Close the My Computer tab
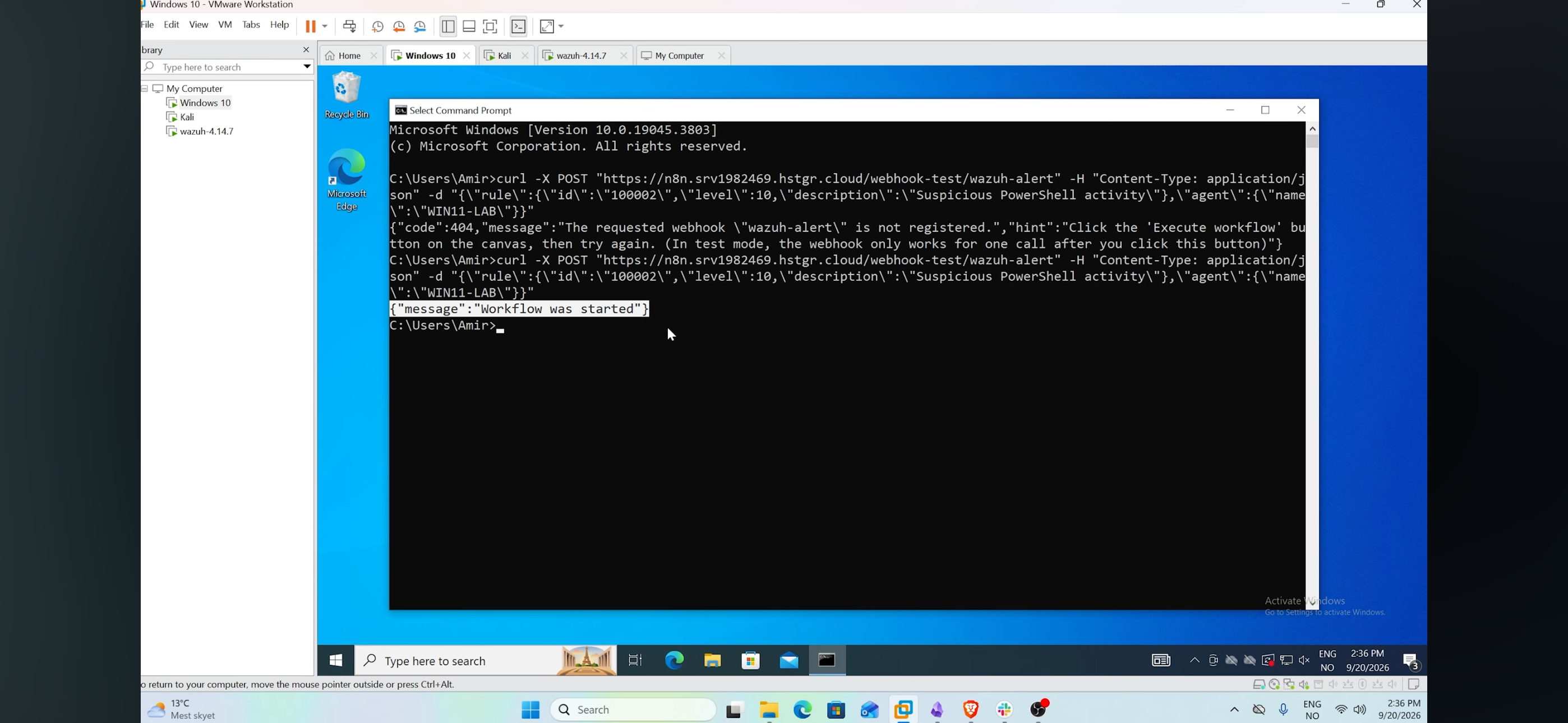 click(x=722, y=55)
